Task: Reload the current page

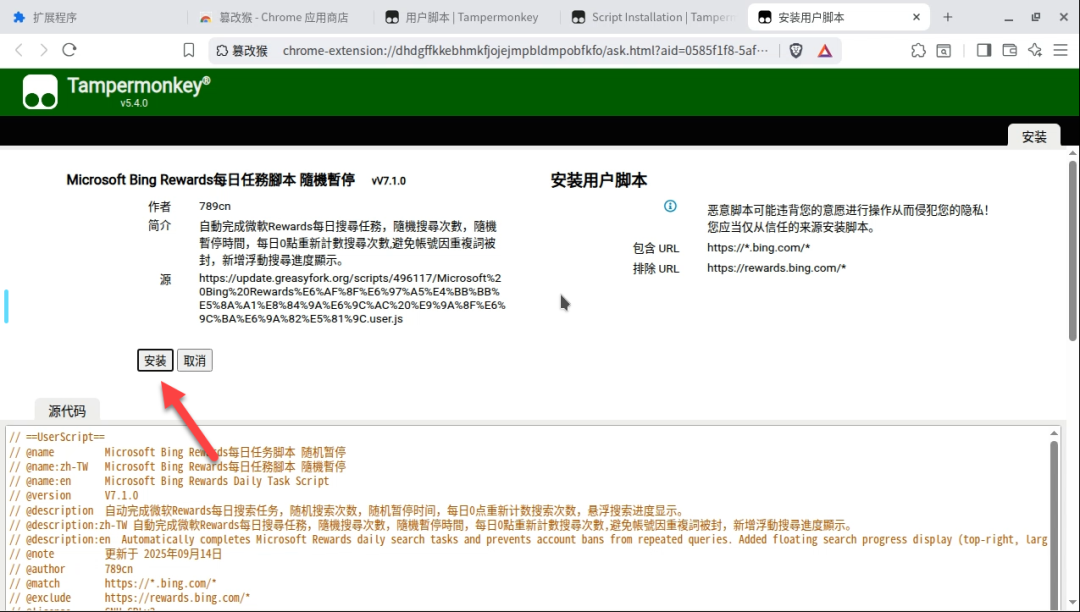Action: (x=69, y=50)
